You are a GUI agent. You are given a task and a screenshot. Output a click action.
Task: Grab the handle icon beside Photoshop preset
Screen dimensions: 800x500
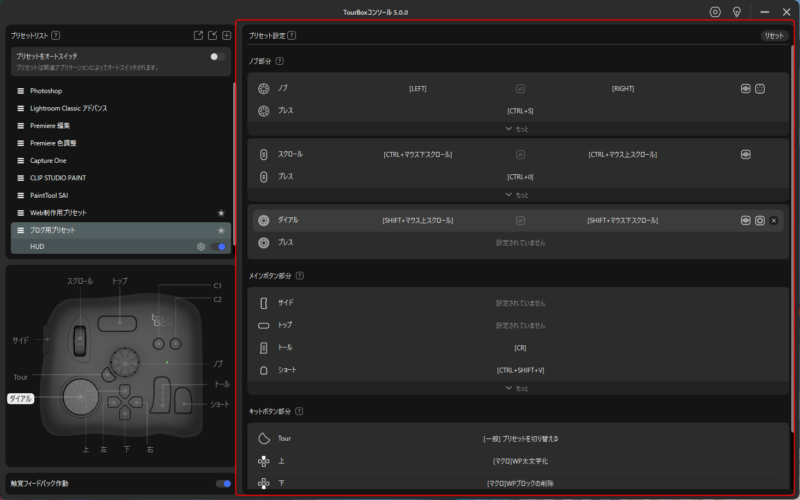pos(20,91)
